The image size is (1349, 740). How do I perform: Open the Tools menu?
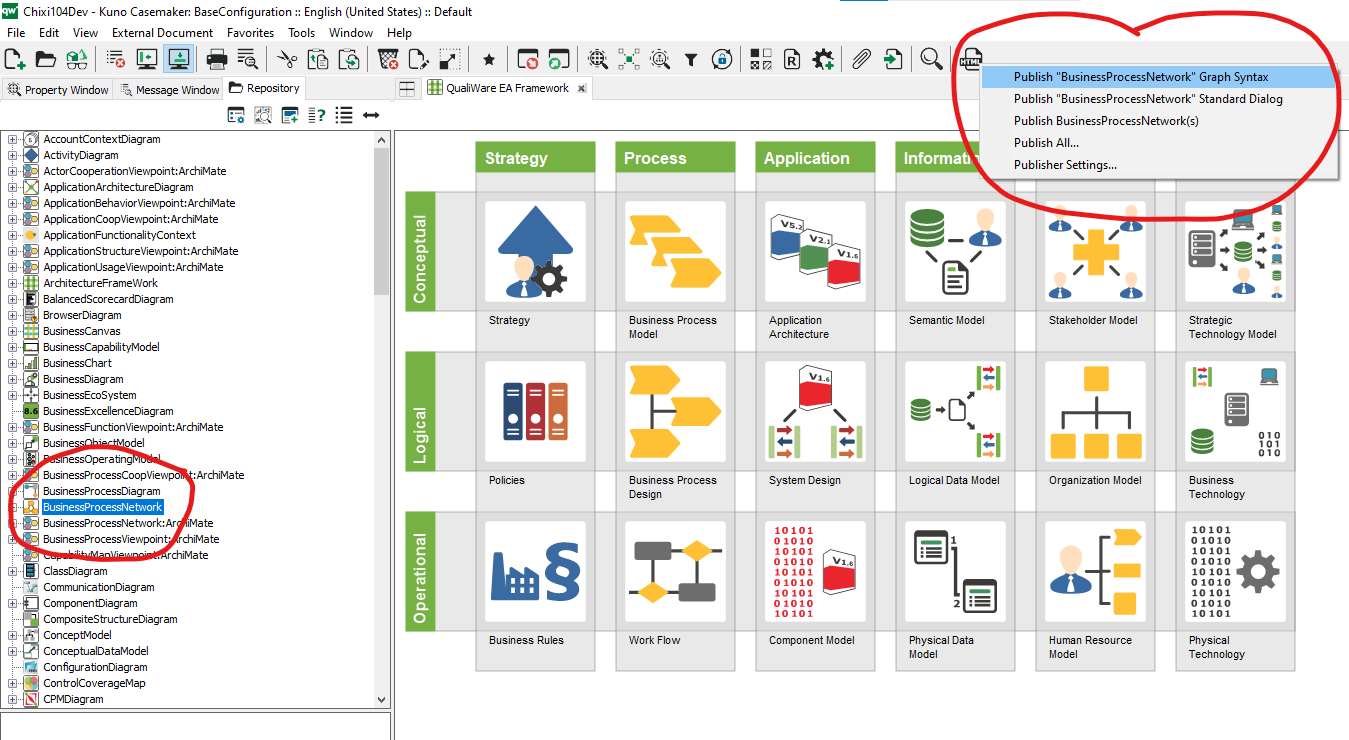tap(301, 33)
